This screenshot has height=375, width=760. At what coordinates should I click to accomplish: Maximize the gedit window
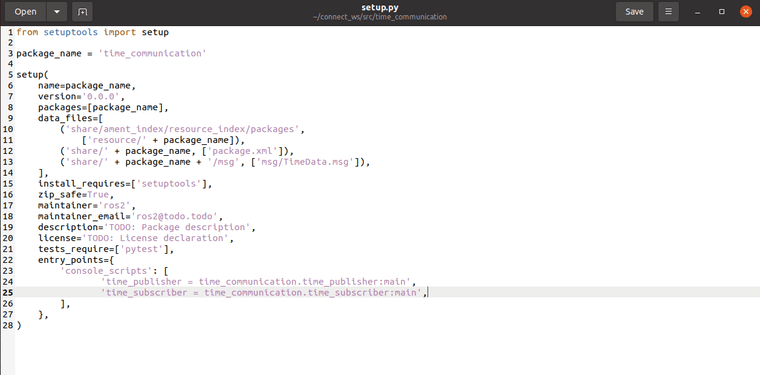[722, 12]
